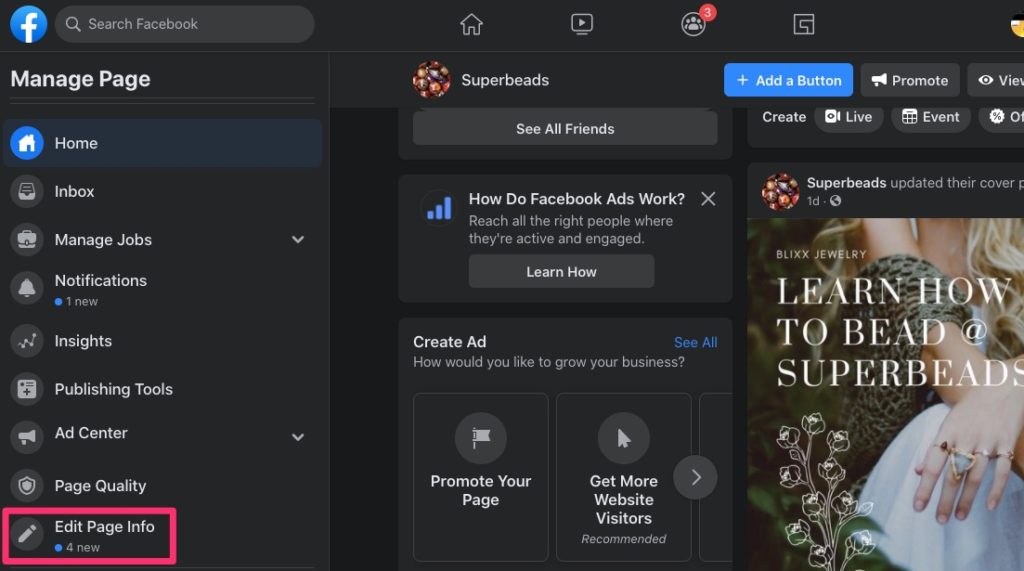Click the Superbeads avatar on cover post
The width and height of the screenshot is (1024, 571).
pos(780,191)
